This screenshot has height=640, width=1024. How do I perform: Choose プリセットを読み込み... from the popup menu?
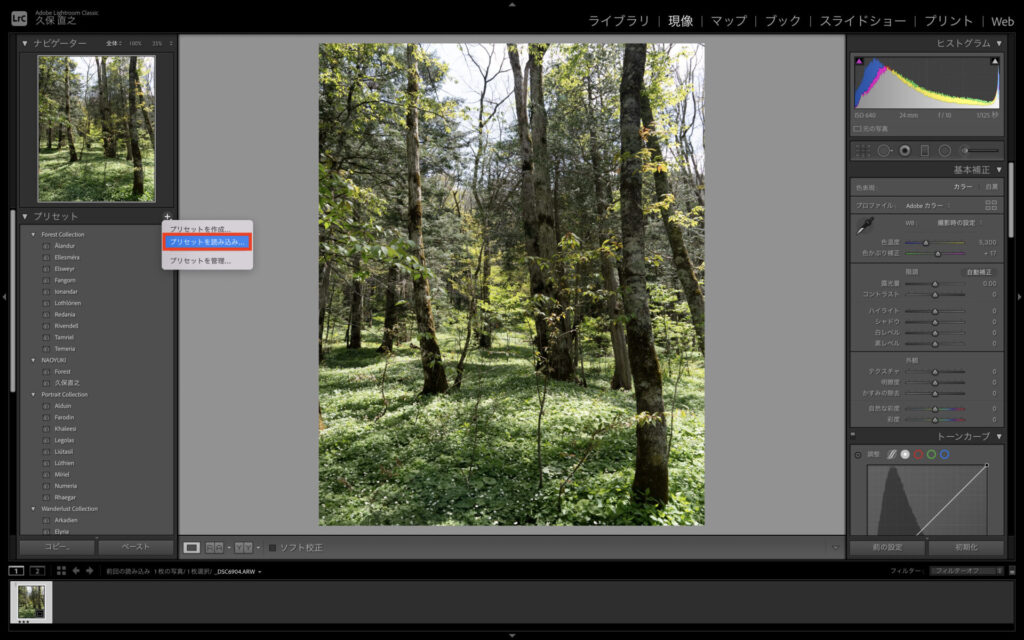206,242
